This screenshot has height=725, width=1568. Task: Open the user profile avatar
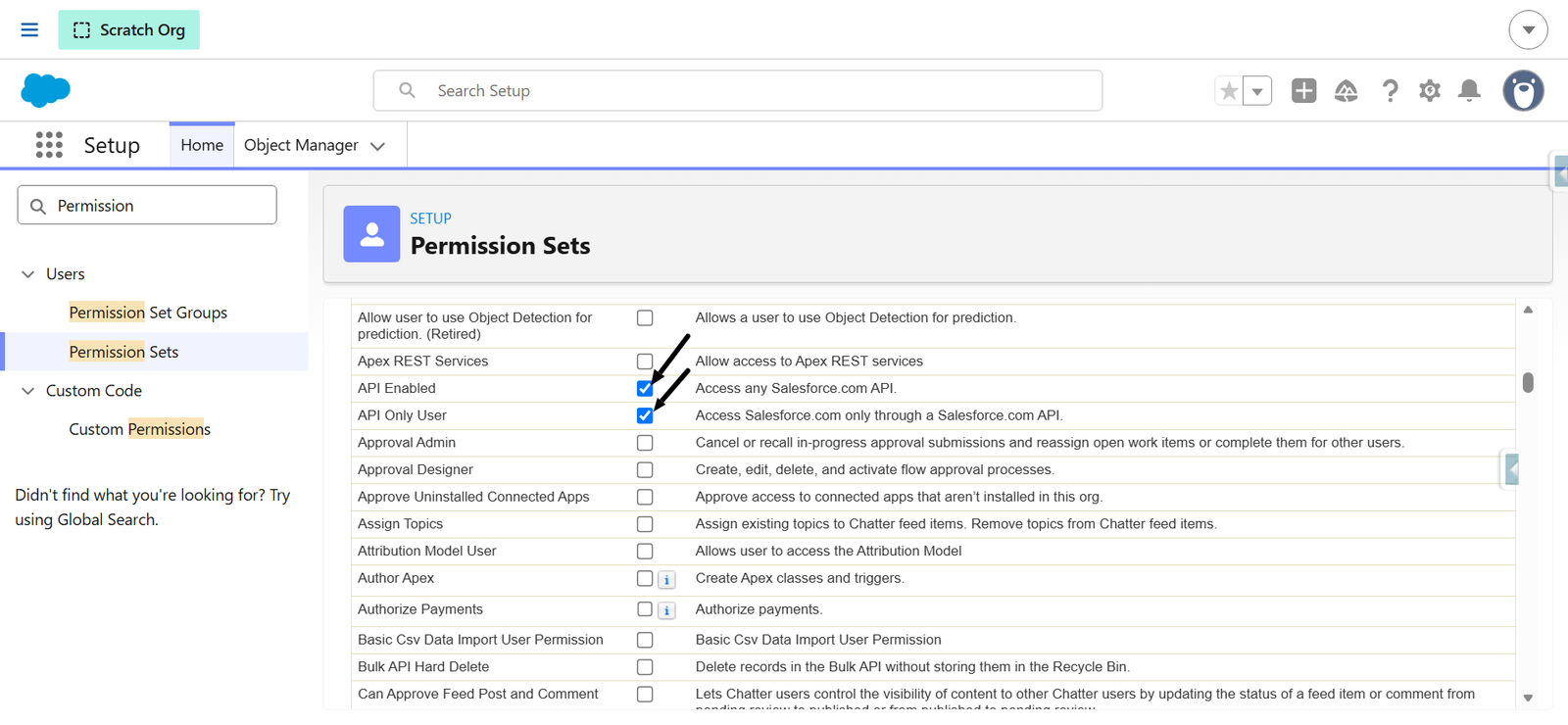coord(1523,91)
